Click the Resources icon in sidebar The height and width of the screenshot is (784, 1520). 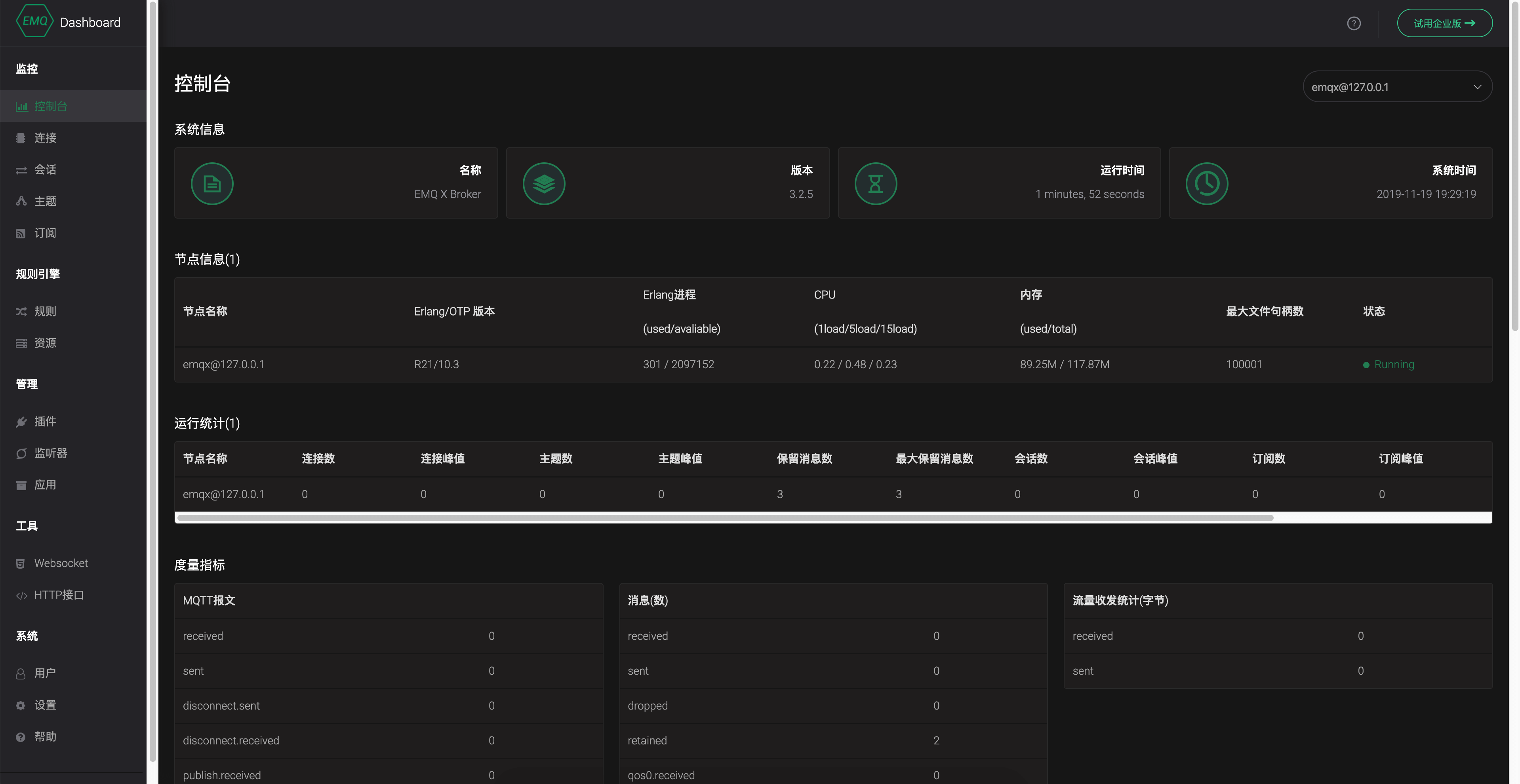tap(21, 343)
